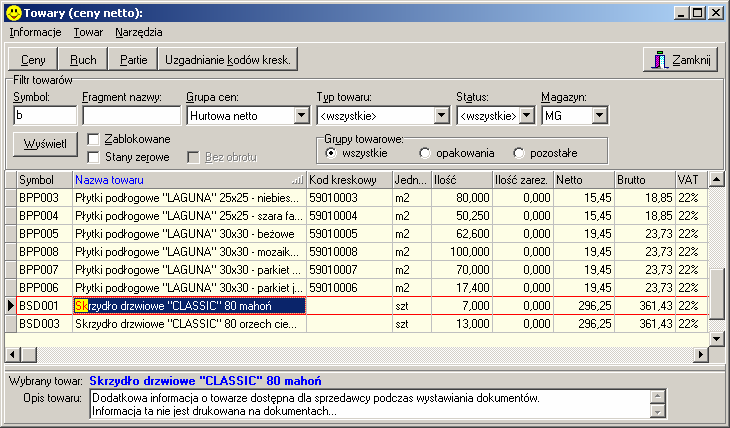Viewport: 730px width, 428px height.
Task: Click the BPP005 symbol cell
Action: pyautogui.click(x=45, y=234)
